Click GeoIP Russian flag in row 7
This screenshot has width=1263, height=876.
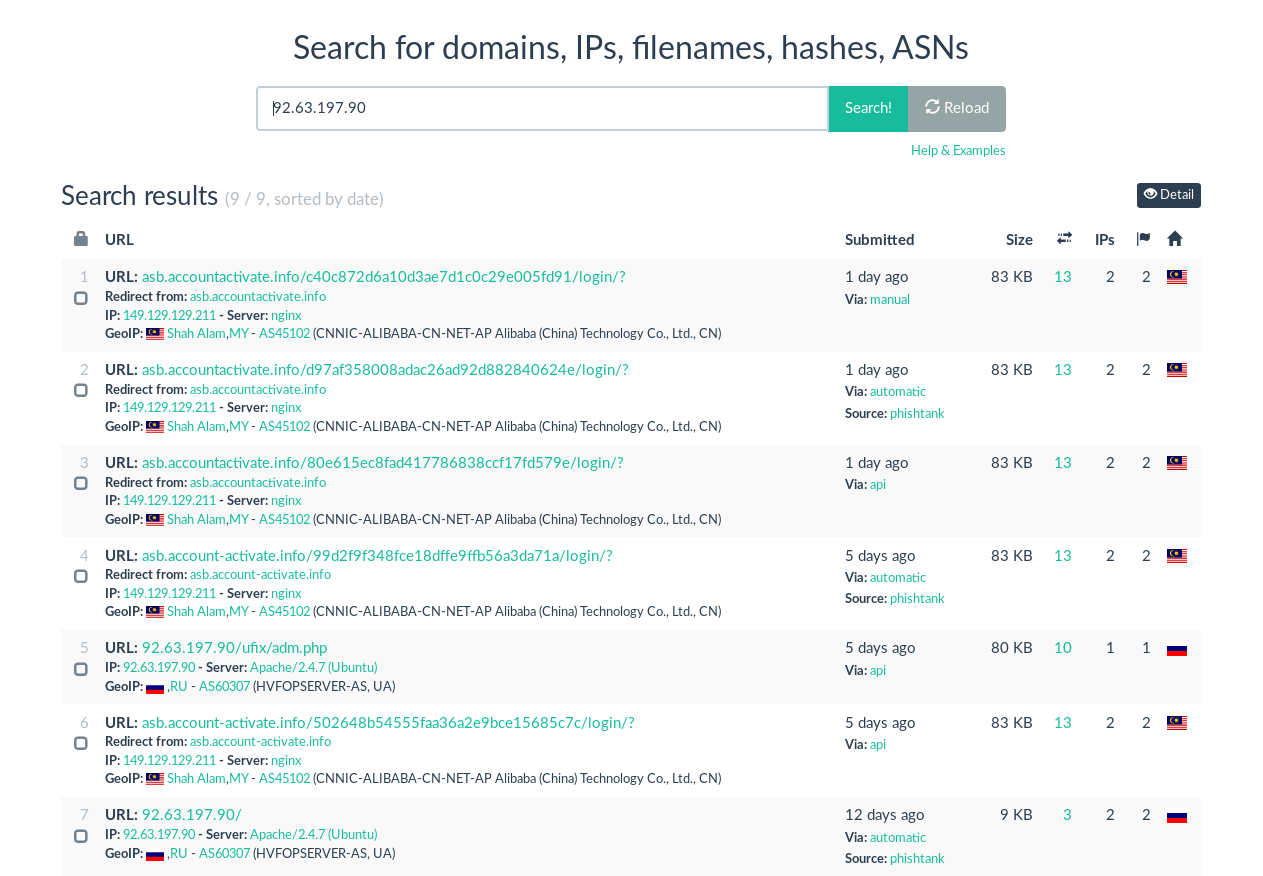(x=155, y=854)
